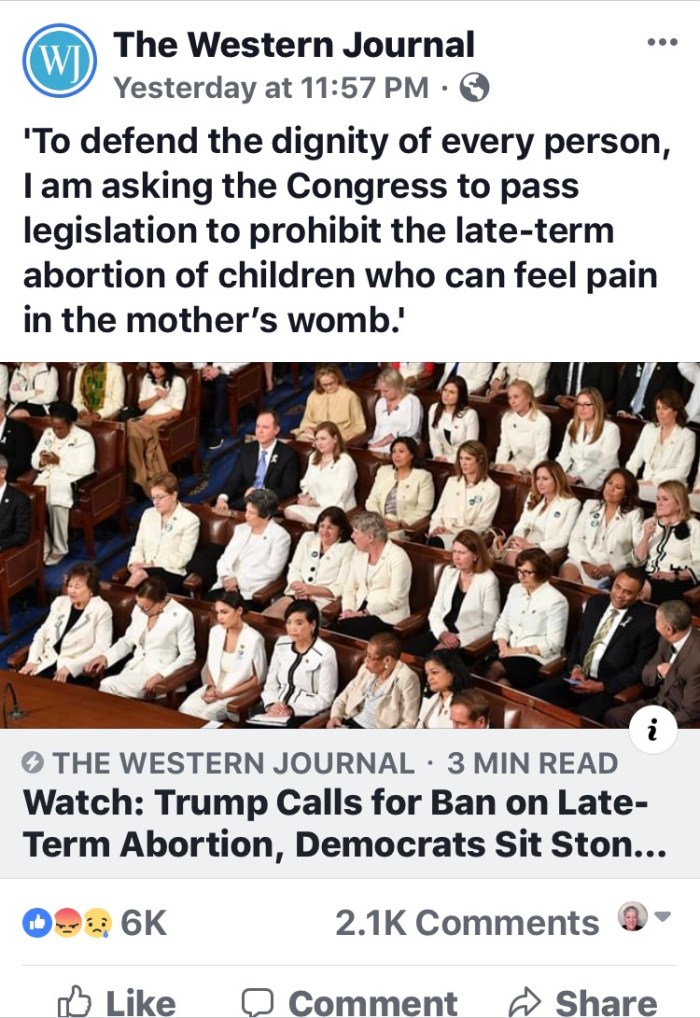Click the crying sad reaction emoji
This screenshot has height=1018, width=700.
(96, 923)
